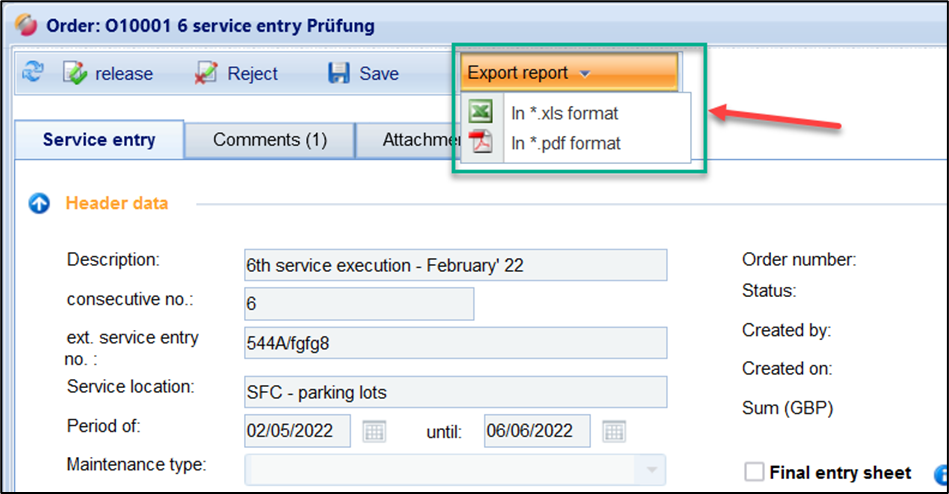This screenshot has height=494, width=949.
Task: Collapse the Header data section
Action: [39, 203]
